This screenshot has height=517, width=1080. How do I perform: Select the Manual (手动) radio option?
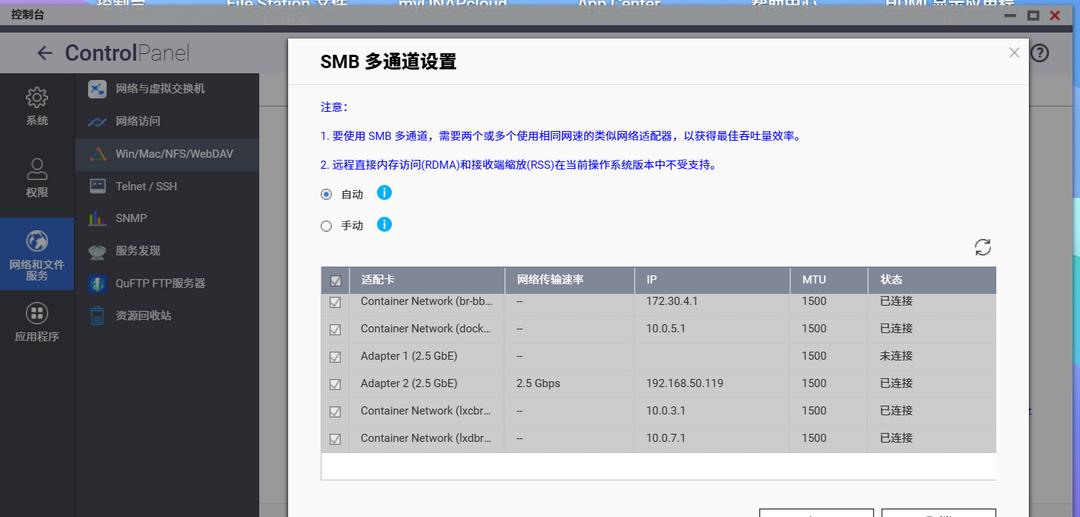[326, 226]
